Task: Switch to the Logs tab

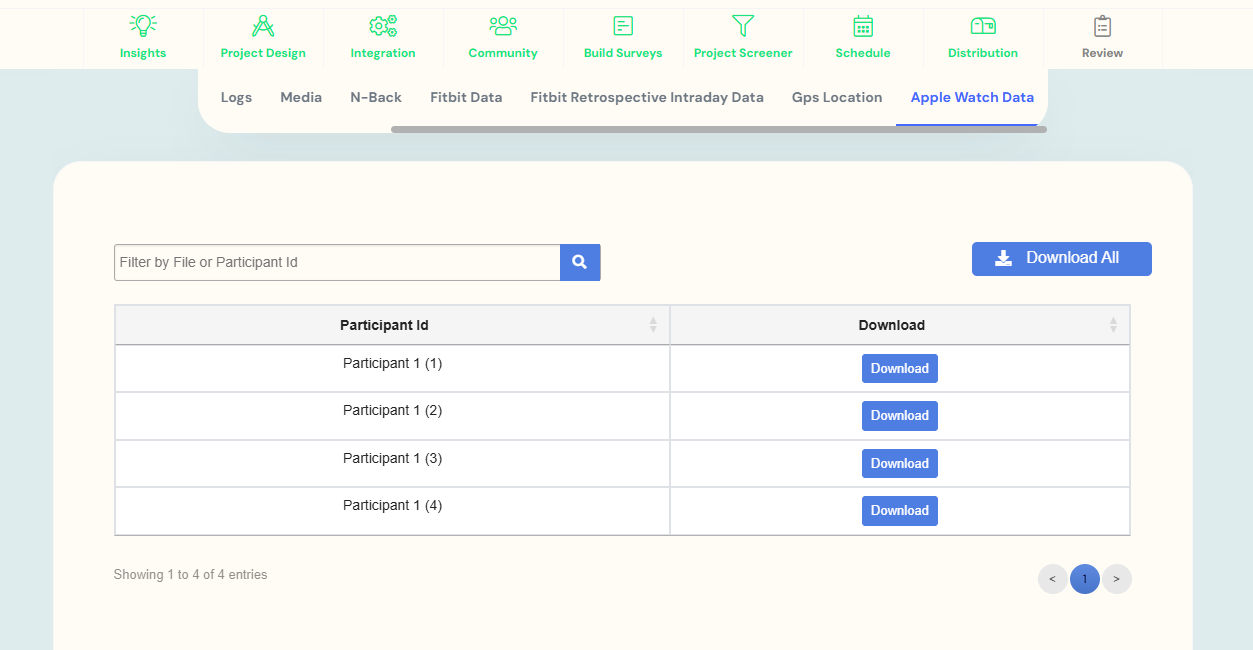Action: [236, 97]
